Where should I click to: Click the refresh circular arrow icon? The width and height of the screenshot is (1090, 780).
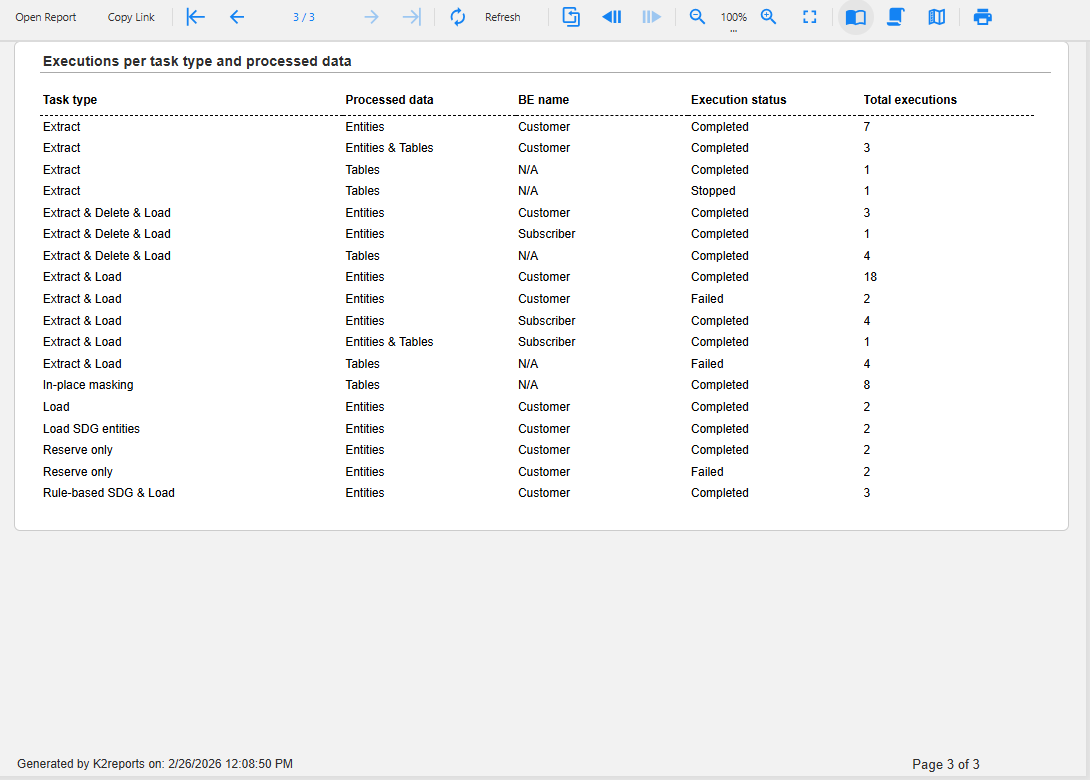tap(458, 17)
